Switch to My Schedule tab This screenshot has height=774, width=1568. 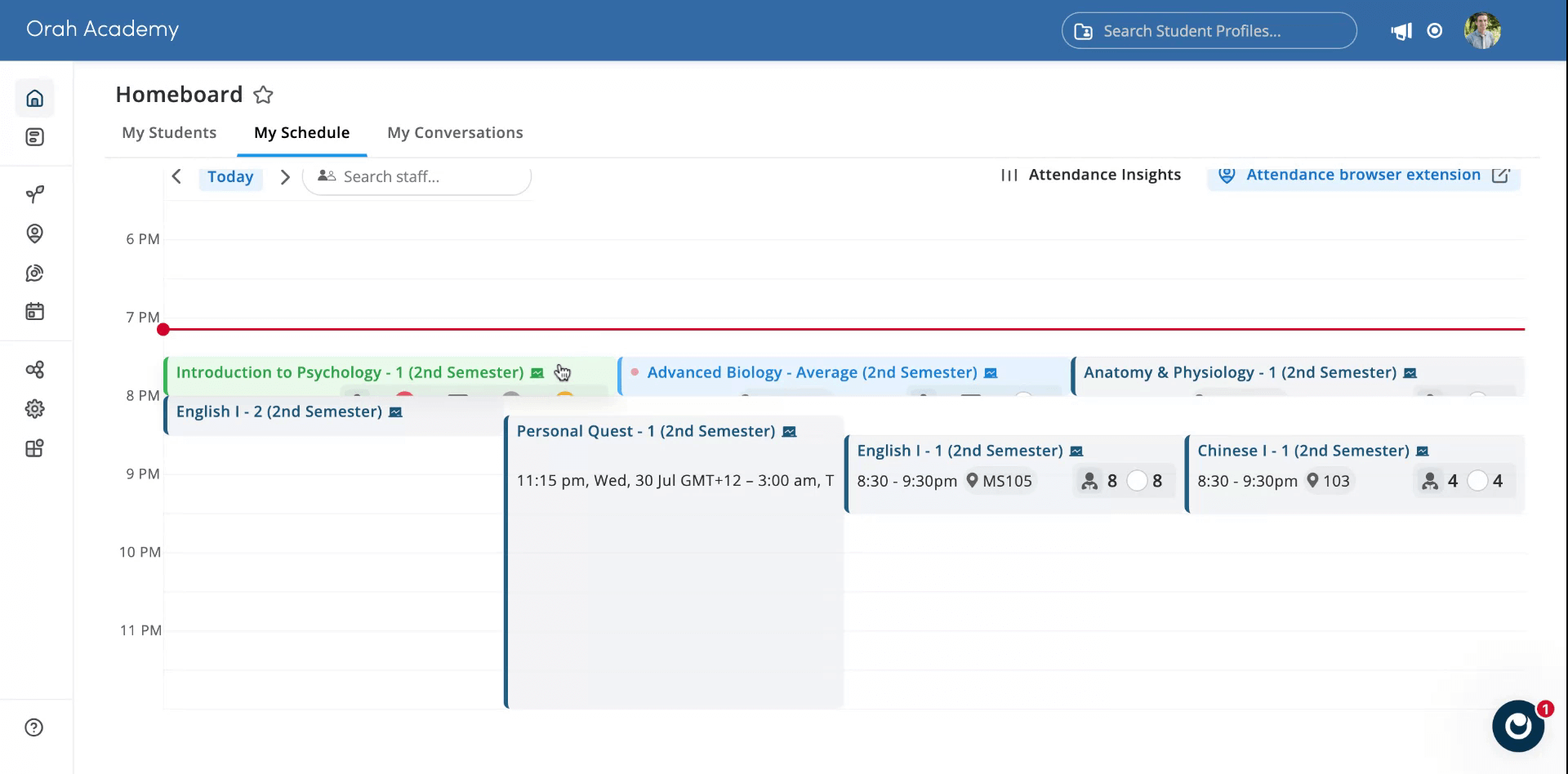point(301,132)
